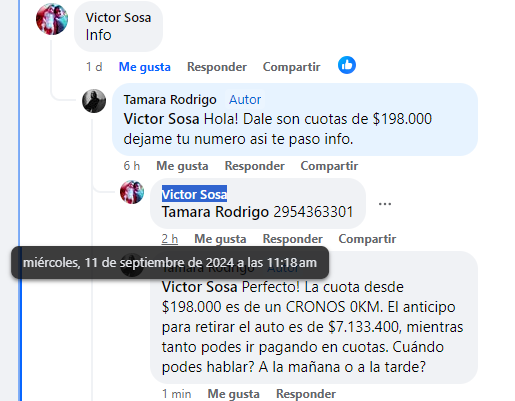Reply to the CRONOS 0KM comment
The height and width of the screenshot is (401, 515).
[306, 394]
